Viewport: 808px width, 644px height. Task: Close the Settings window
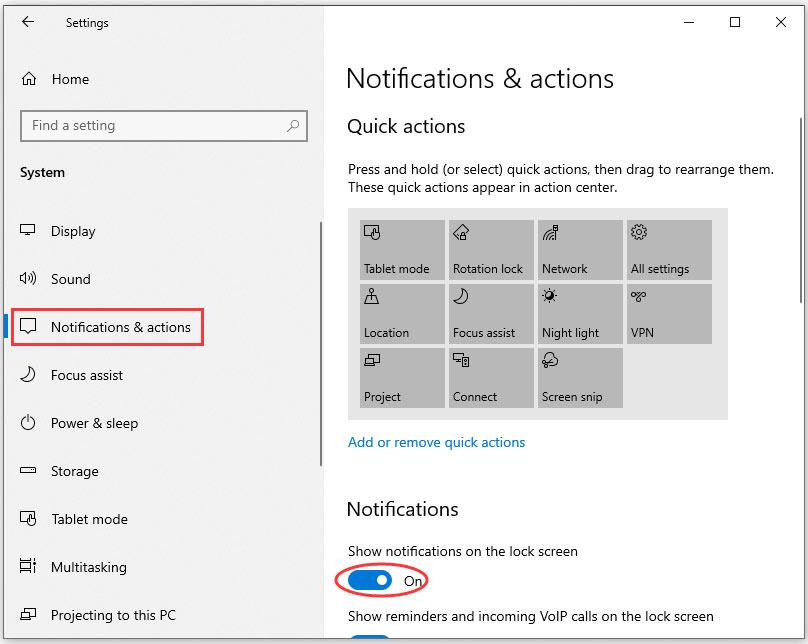click(781, 22)
